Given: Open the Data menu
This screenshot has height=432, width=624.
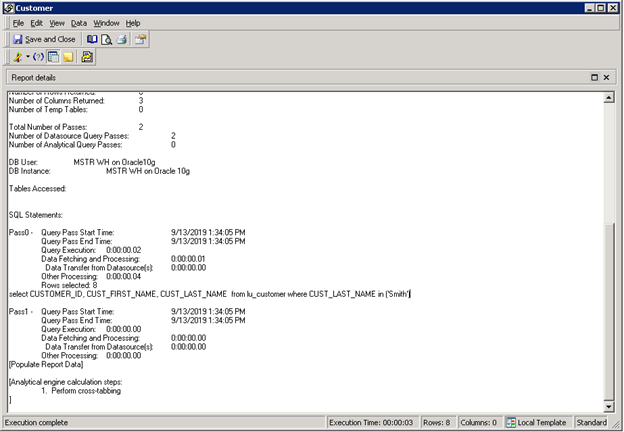Looking at the screenshot, I should (78, 22).
